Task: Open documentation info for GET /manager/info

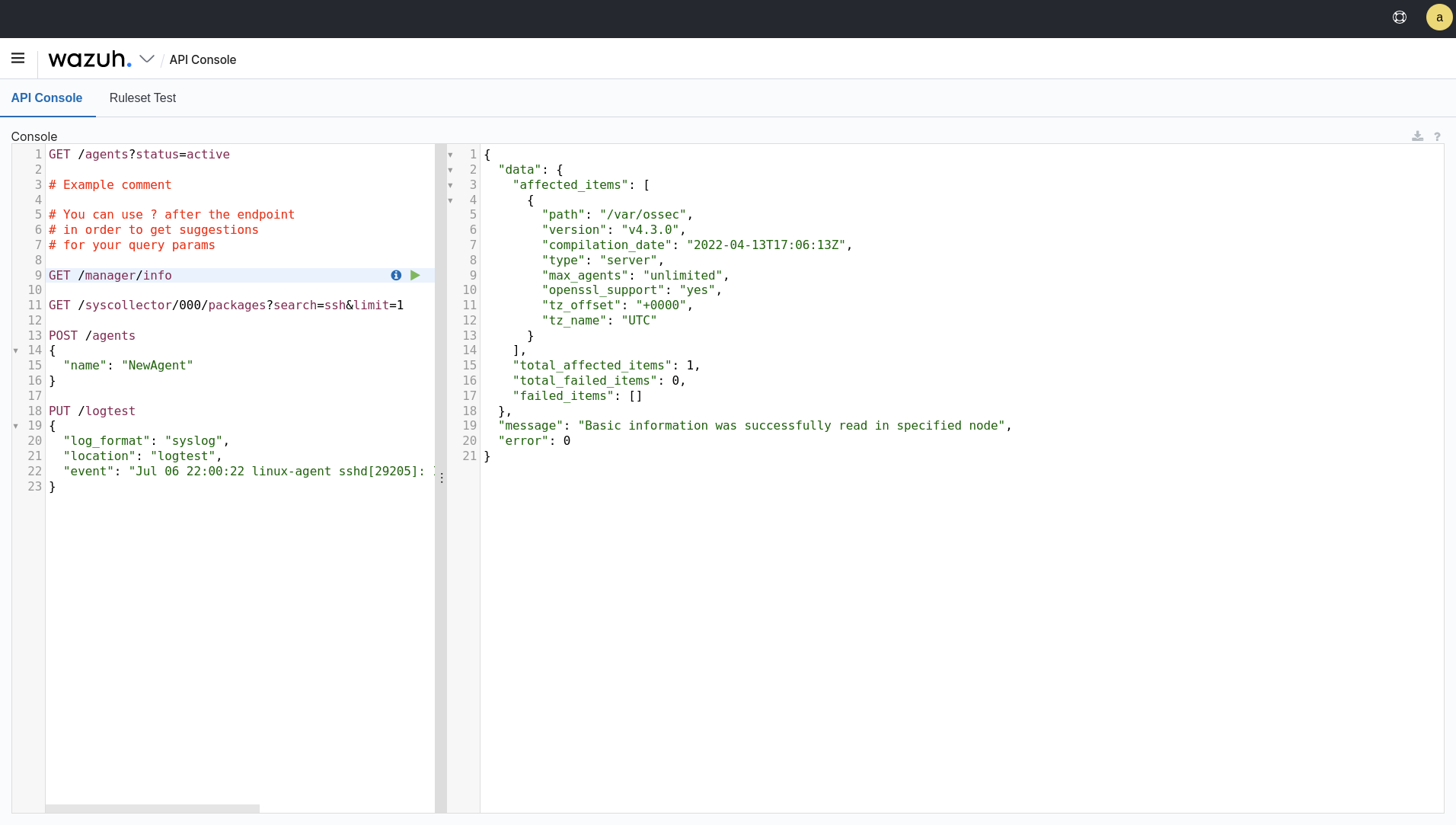Action: [395, 275]
